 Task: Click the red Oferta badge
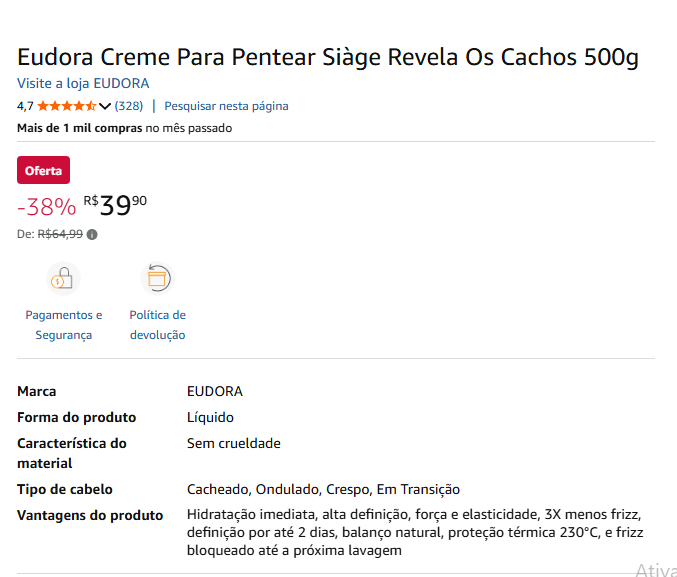tap(43, 171)
